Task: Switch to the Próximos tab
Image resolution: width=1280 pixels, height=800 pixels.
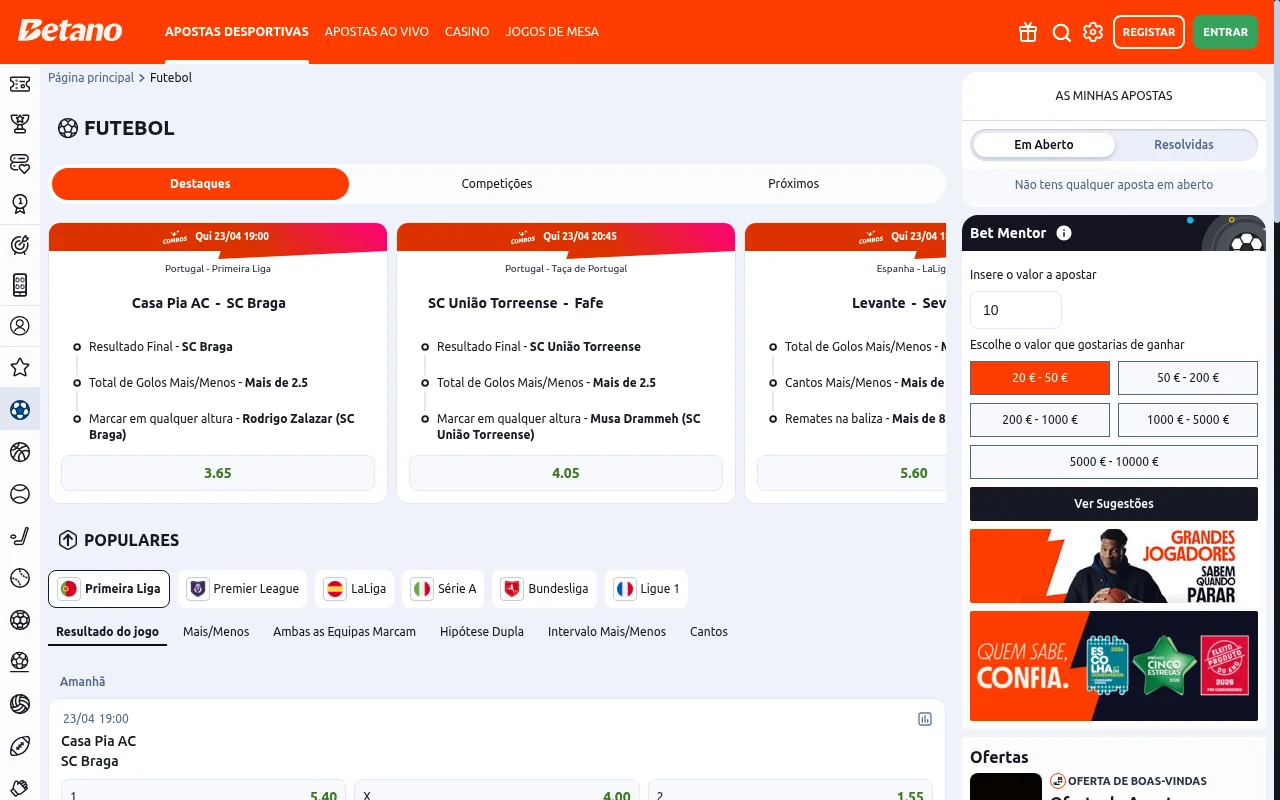Action: tap(794, 184)
